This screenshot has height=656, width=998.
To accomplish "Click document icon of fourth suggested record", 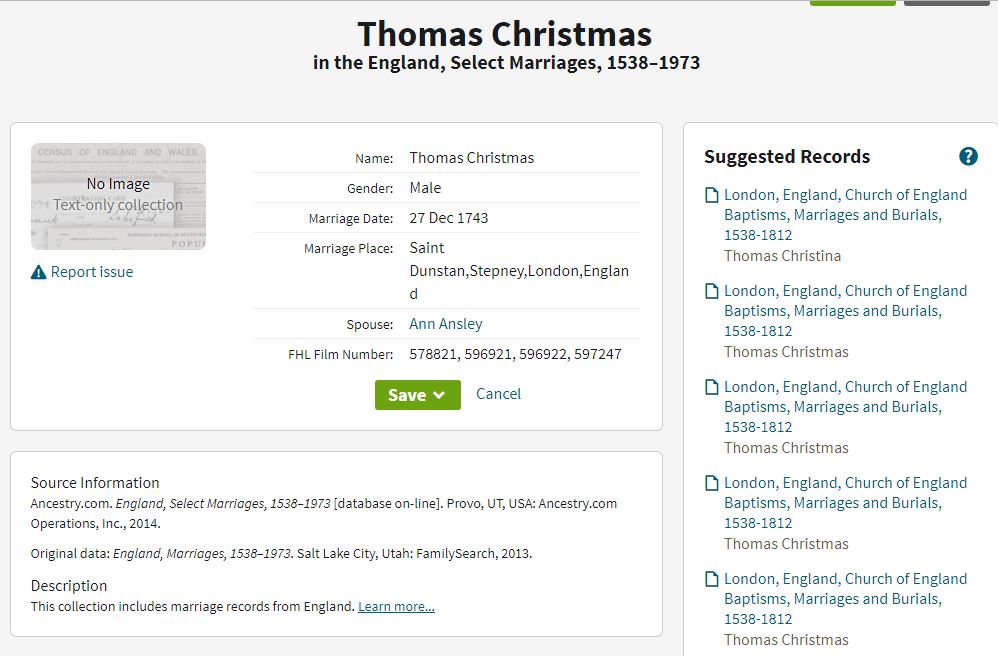I will pos(712,483).
